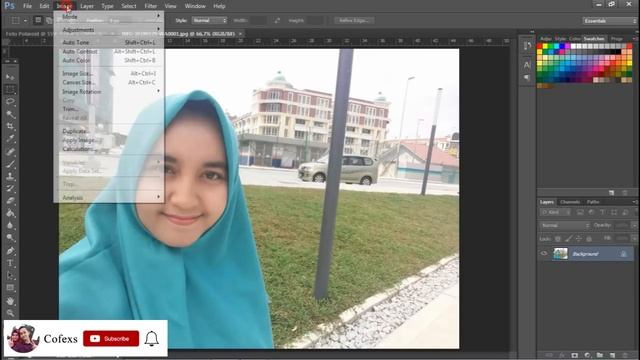640x360 pixels.
Task: Select the Healing Brush tool
Action: [x=10, y=151]
